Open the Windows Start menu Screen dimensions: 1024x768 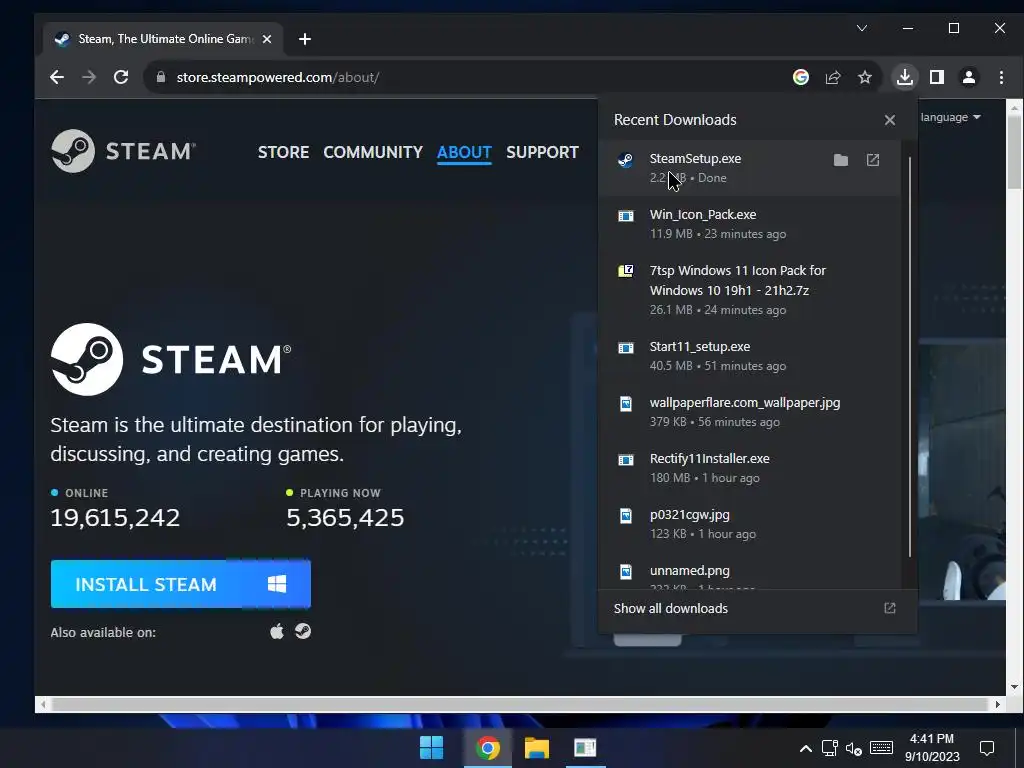pyautogui.click(x=431, y=748)
